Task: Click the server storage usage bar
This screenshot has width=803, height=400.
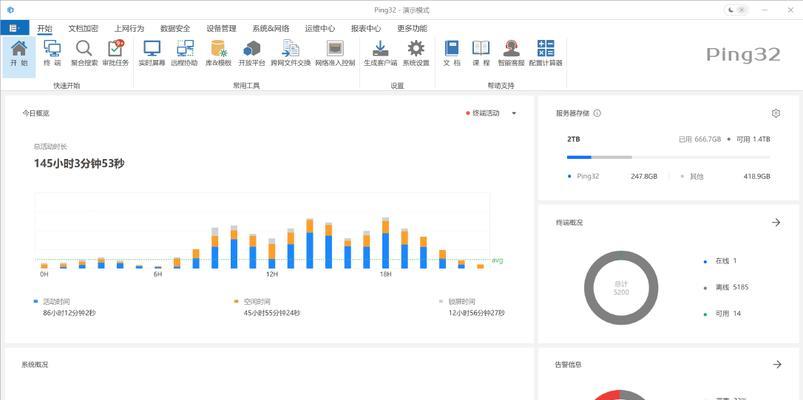Action: pos(668,157)
